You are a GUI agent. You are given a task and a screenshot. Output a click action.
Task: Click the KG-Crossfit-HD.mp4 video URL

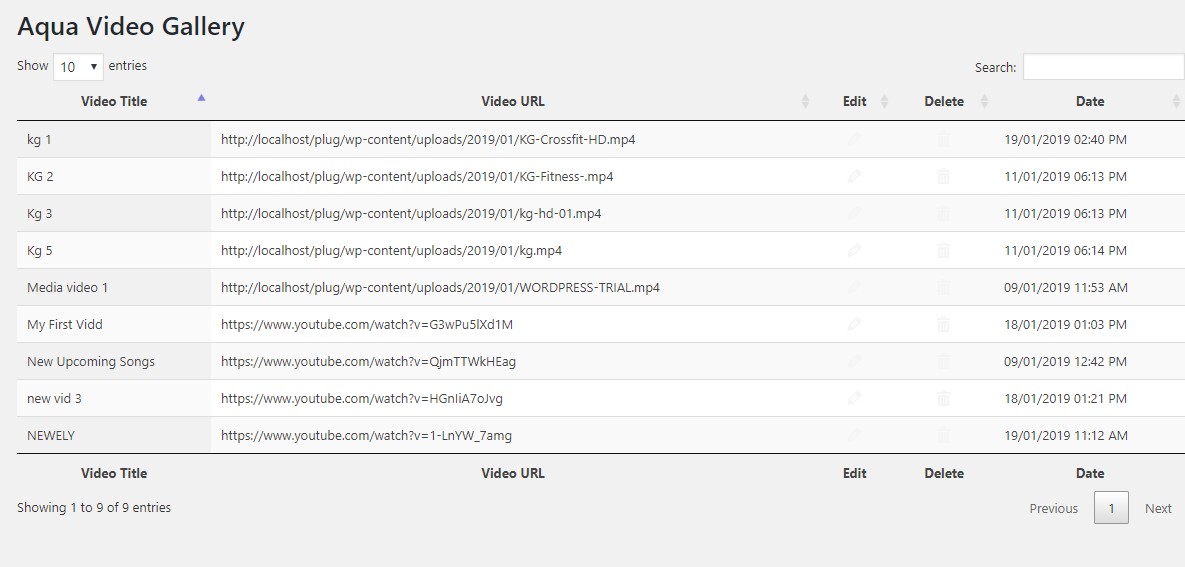(x=428, y=140)
